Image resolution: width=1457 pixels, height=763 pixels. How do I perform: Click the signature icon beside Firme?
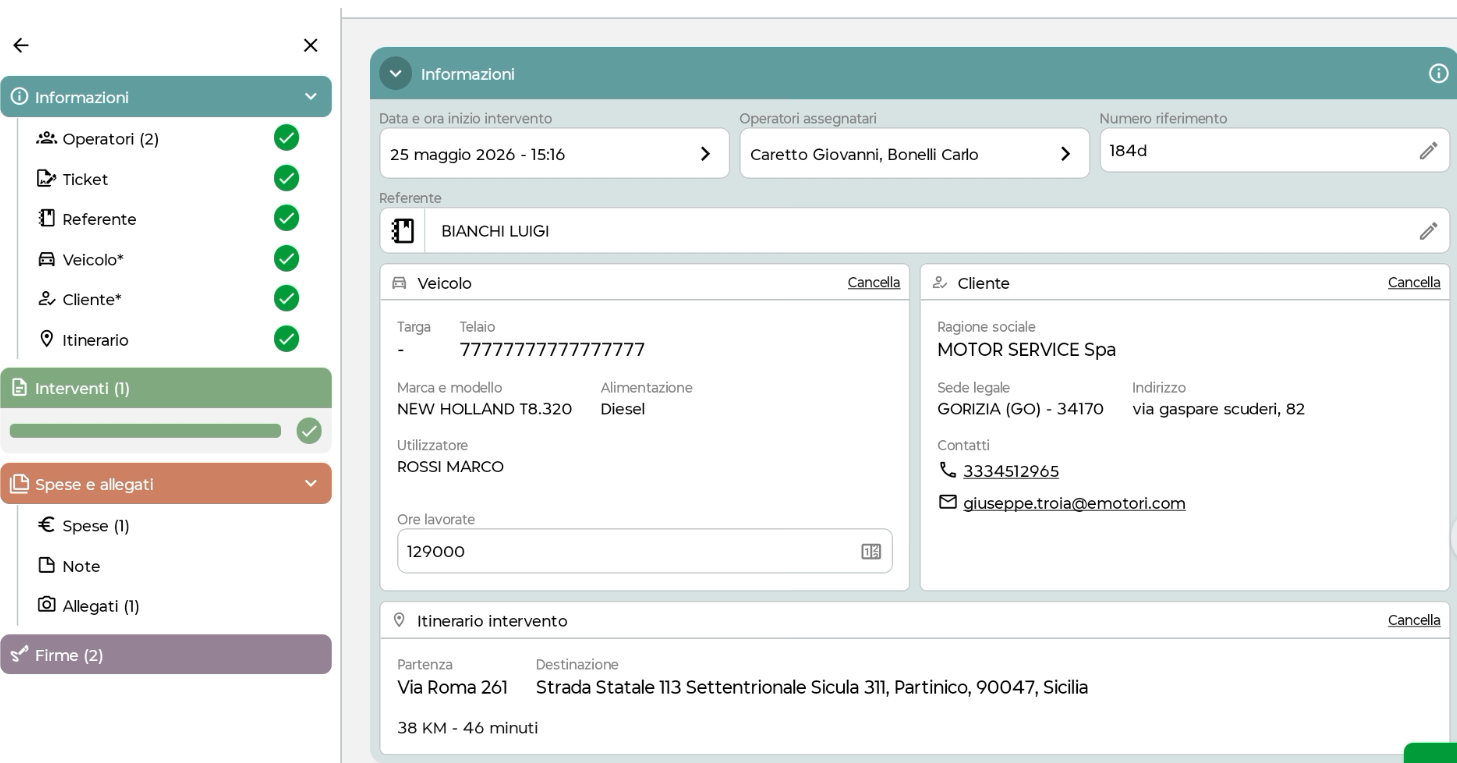point(19,654)
